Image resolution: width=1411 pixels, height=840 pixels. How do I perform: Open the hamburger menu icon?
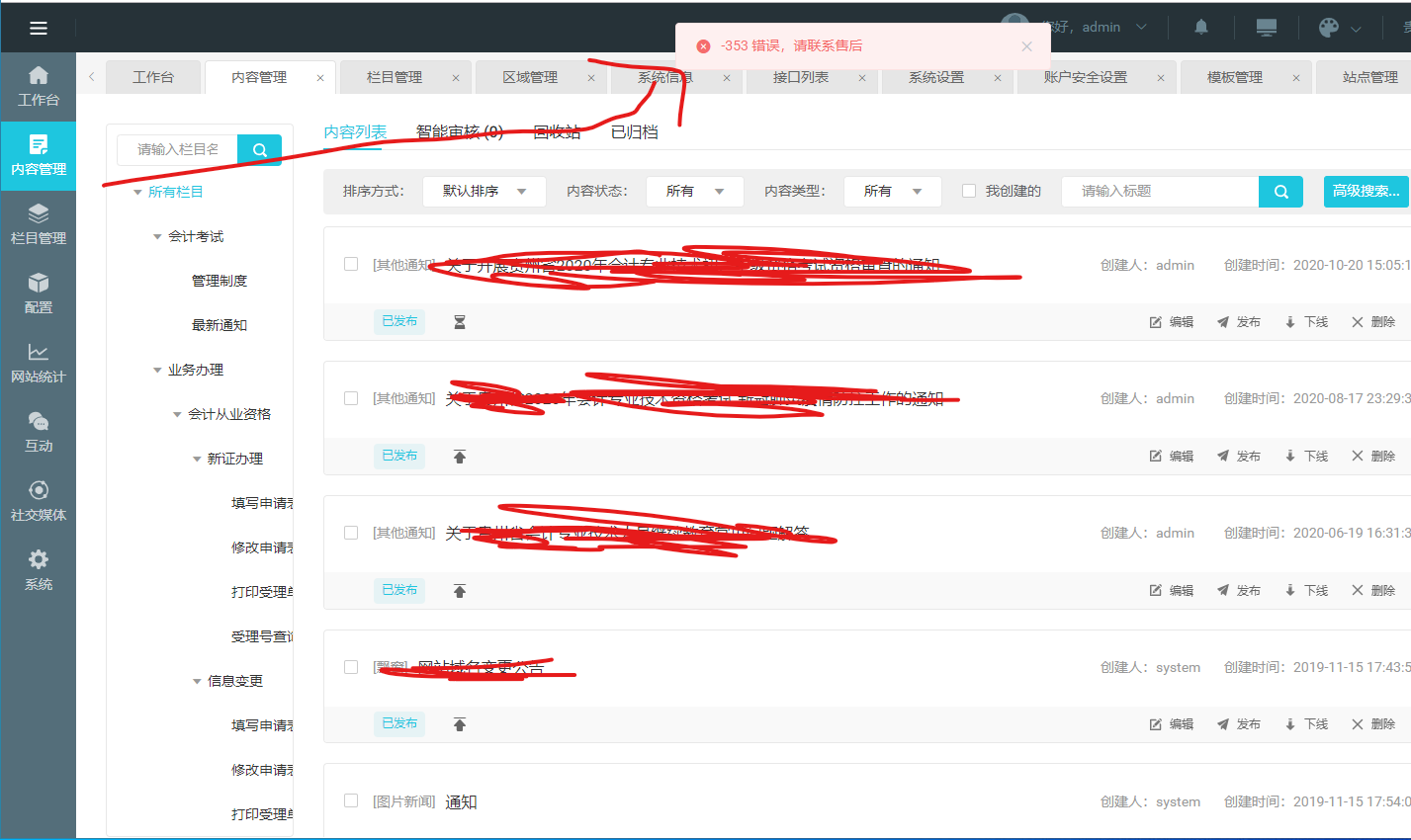click(x=39, y=28)
